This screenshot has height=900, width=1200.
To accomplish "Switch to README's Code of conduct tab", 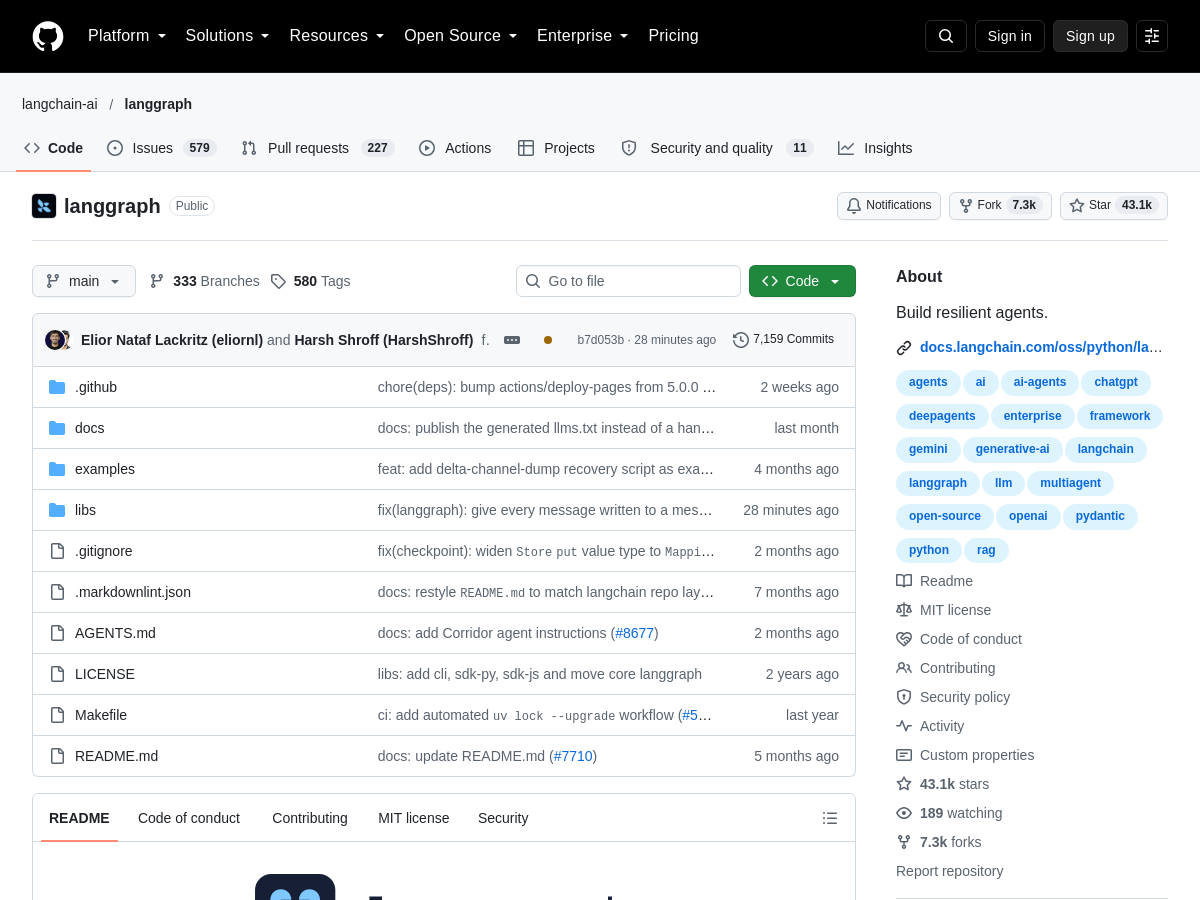I will 189,818.
